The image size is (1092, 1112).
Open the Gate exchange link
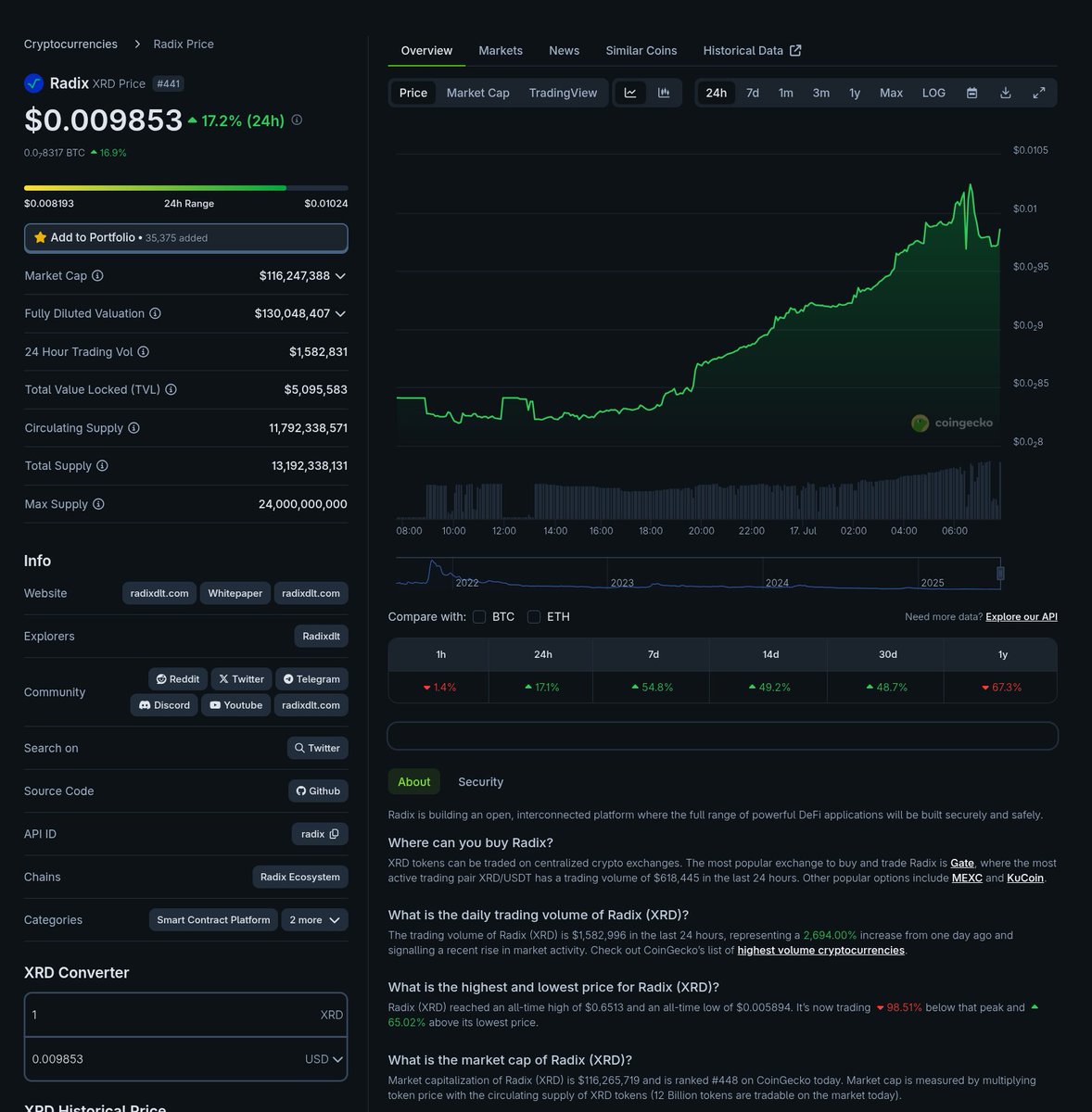(x=962, y=863)
